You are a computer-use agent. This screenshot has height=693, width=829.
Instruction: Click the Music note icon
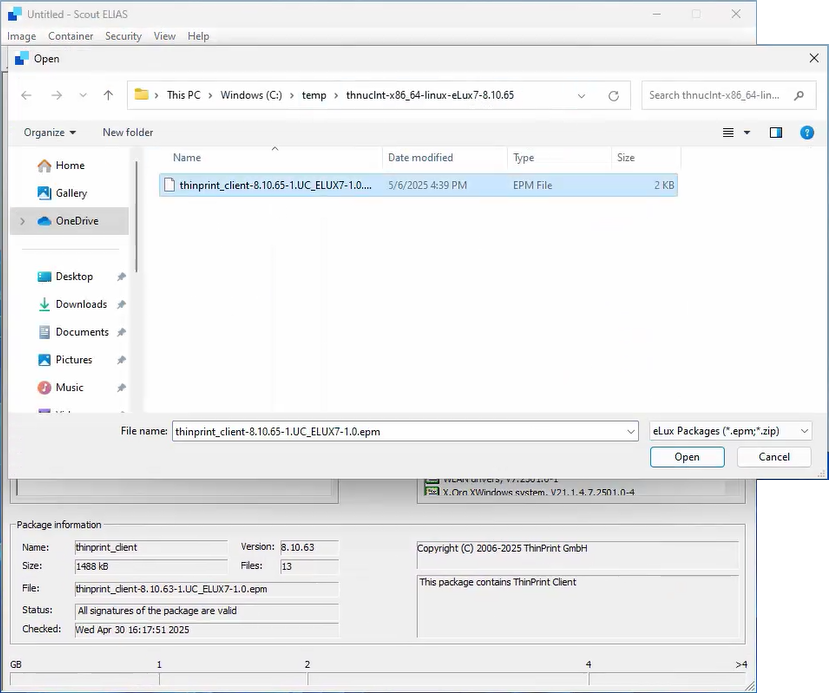coord(44,387)
